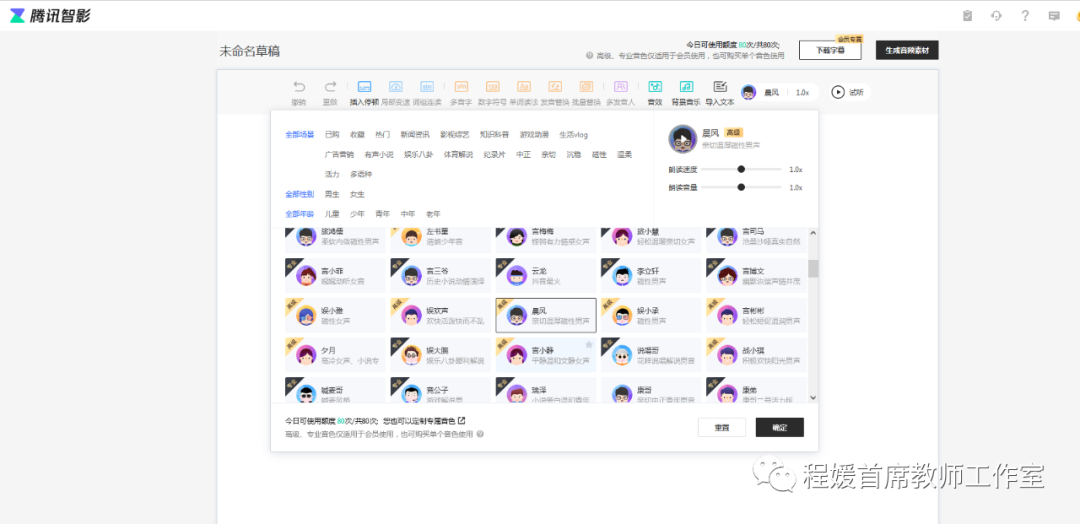The height and width of the screenshot is (524, 1080).
Task: Adjust the 朗读速度 reading speed slider
Action: [x=741, y=169]
